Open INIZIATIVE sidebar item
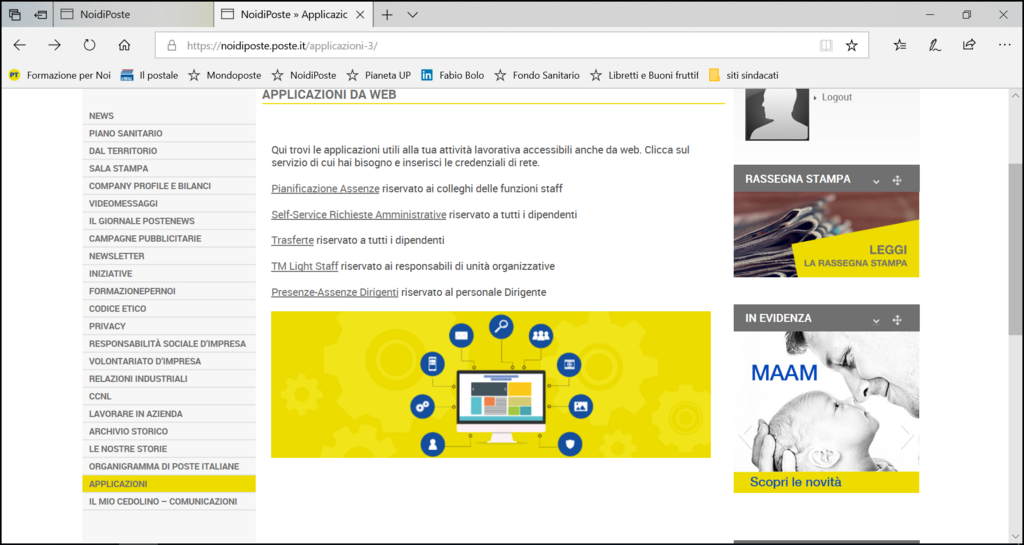The height and width of the screenshot is (545, 1024). 168,273
